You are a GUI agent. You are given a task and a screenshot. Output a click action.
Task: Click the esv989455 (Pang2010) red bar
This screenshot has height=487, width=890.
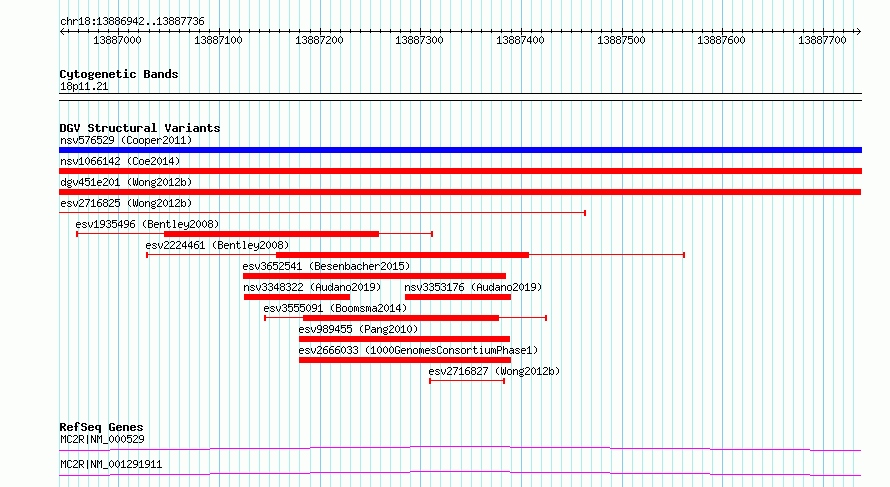pos(404,339)
